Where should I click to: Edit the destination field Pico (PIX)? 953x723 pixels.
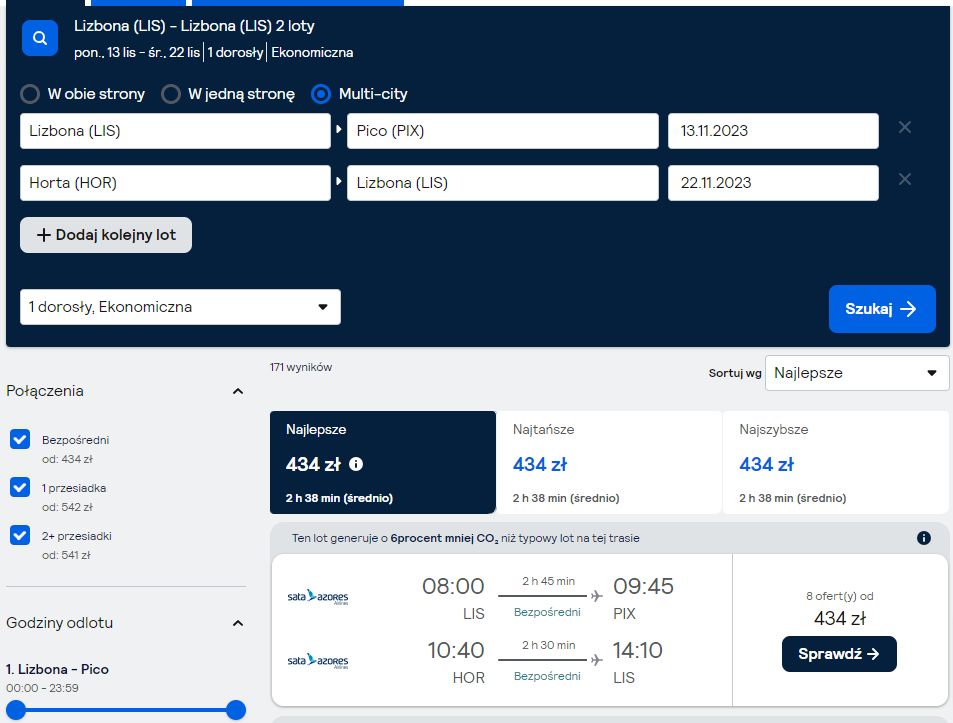(x=503, y=131)
